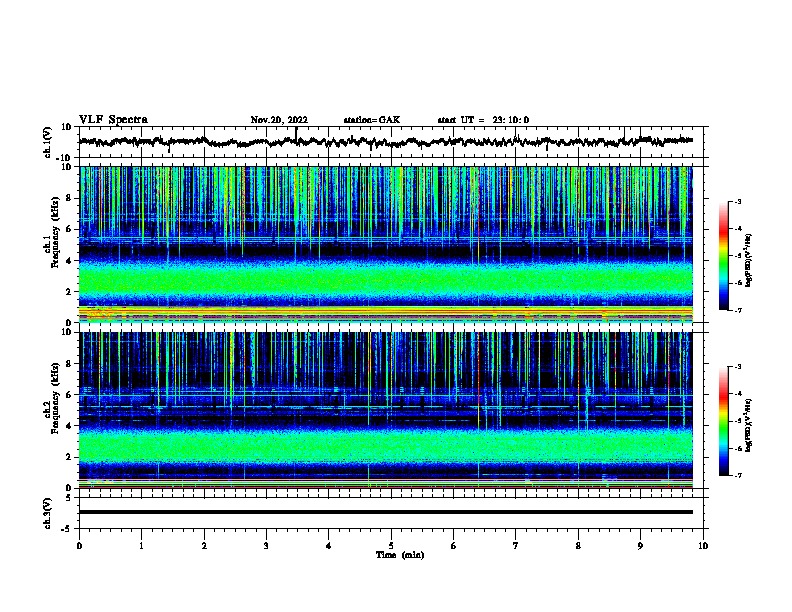
Task: Click the "0" tick on the time axis
Action: (x=79, y=545)
